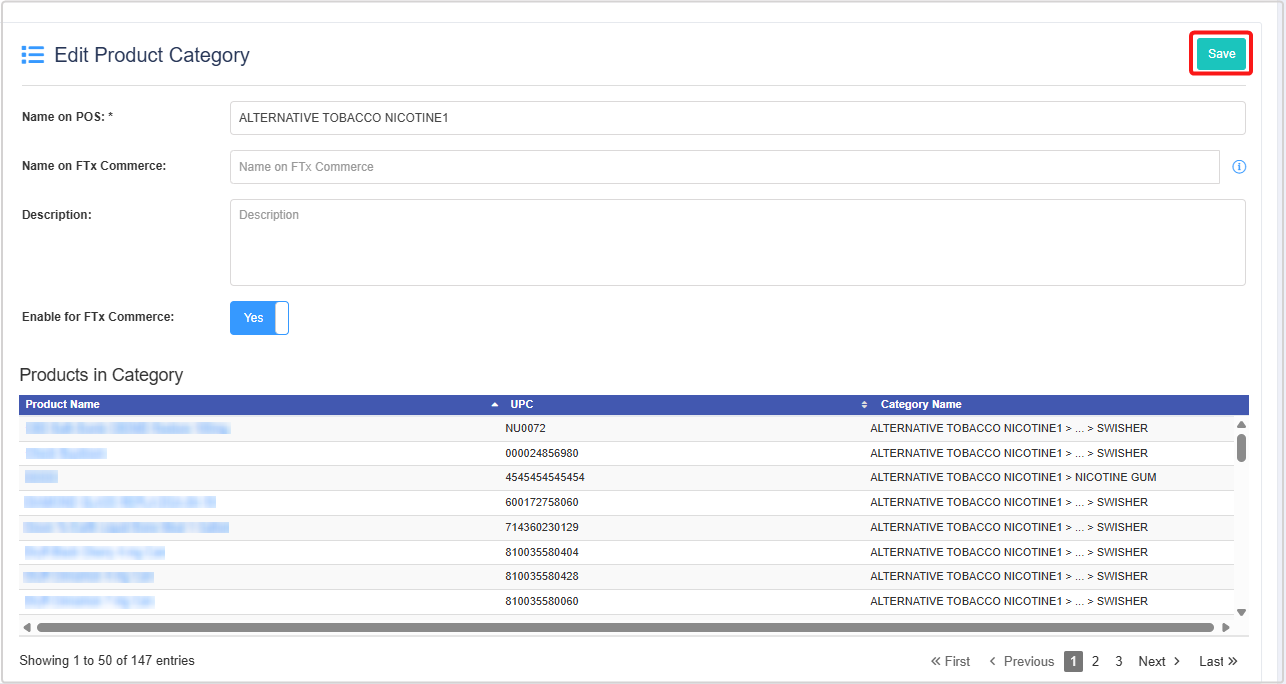Go to pagination page 3
1286x684 pixels.
(x=1118, y=661)
